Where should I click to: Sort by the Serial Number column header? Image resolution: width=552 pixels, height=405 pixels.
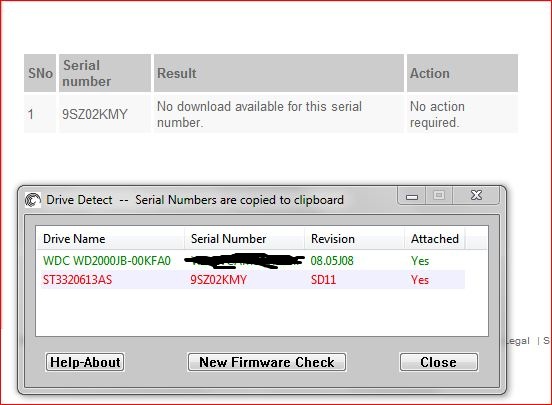coord(244,239)
